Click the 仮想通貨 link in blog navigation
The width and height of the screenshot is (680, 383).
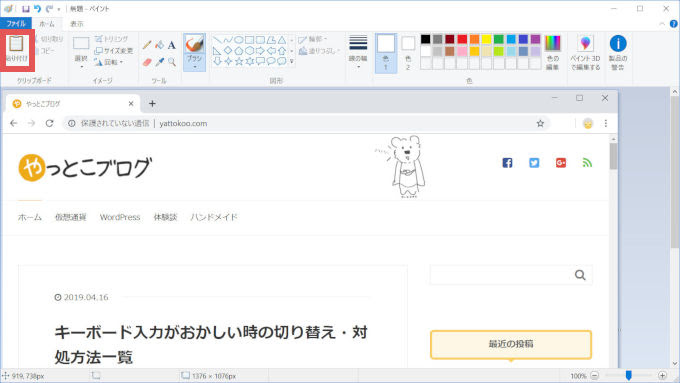coord(71,217)
